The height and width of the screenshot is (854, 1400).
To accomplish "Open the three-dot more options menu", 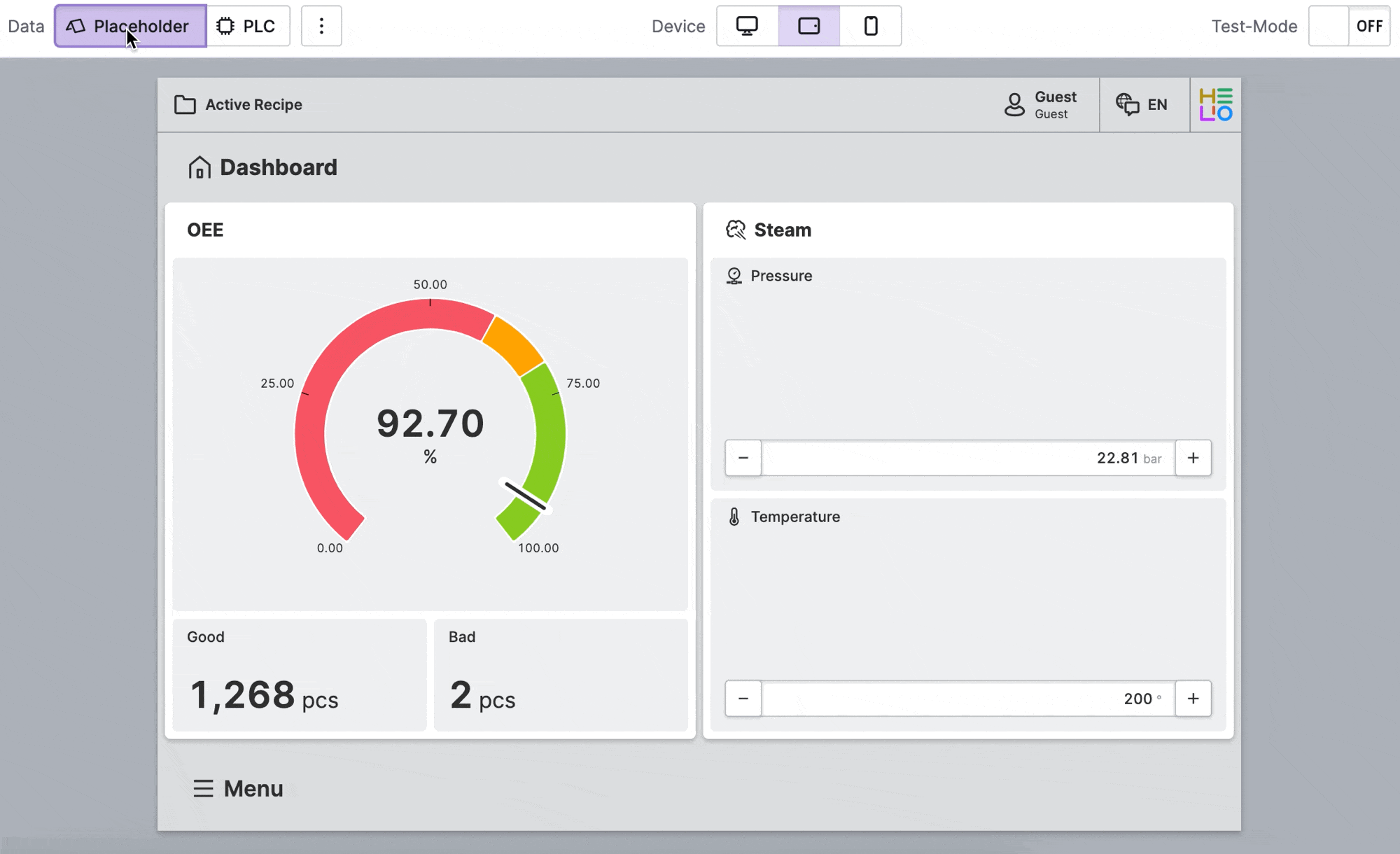I will [x=321, y=27].
